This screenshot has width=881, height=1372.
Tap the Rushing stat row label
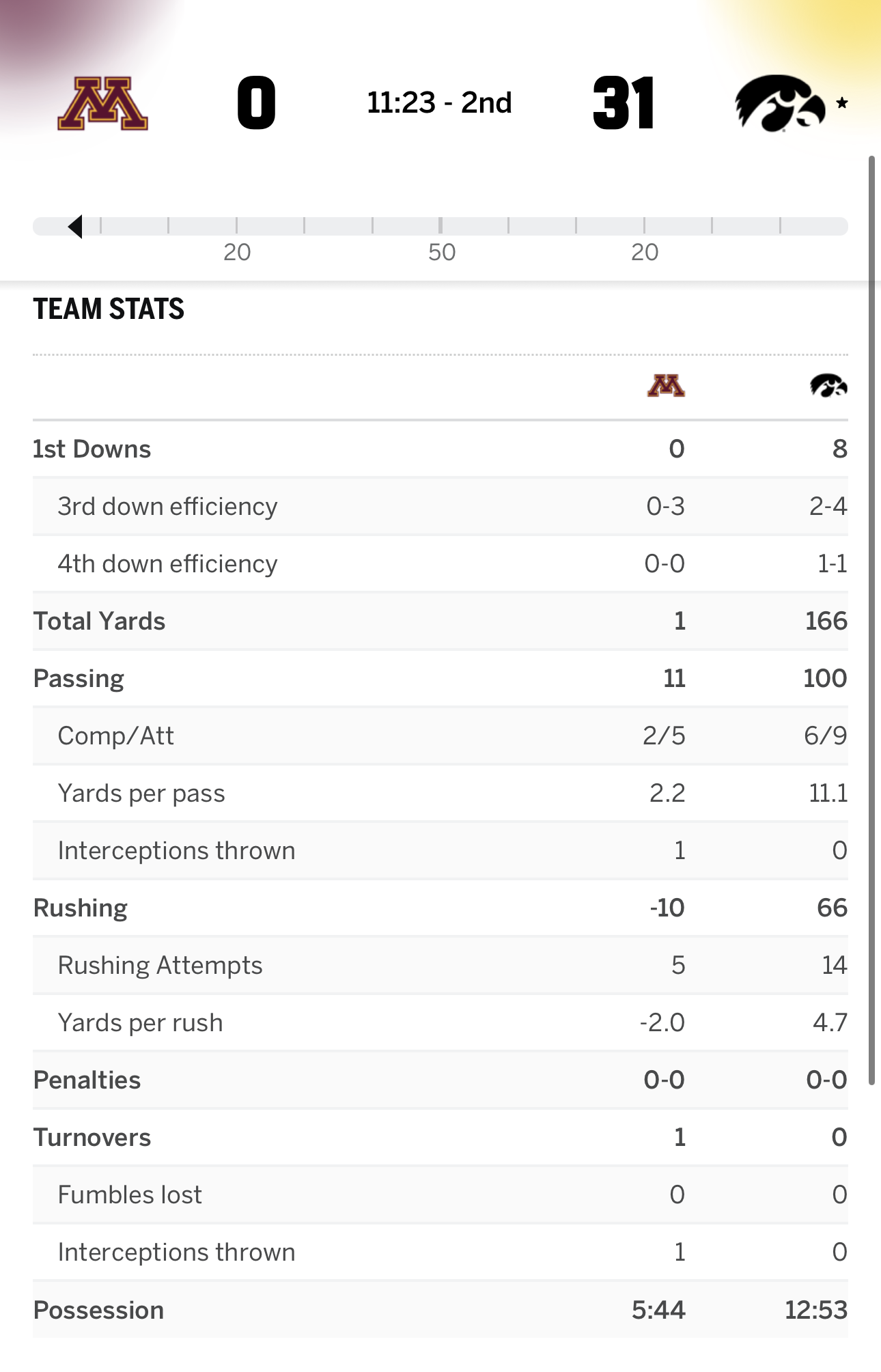coord(81,908)
